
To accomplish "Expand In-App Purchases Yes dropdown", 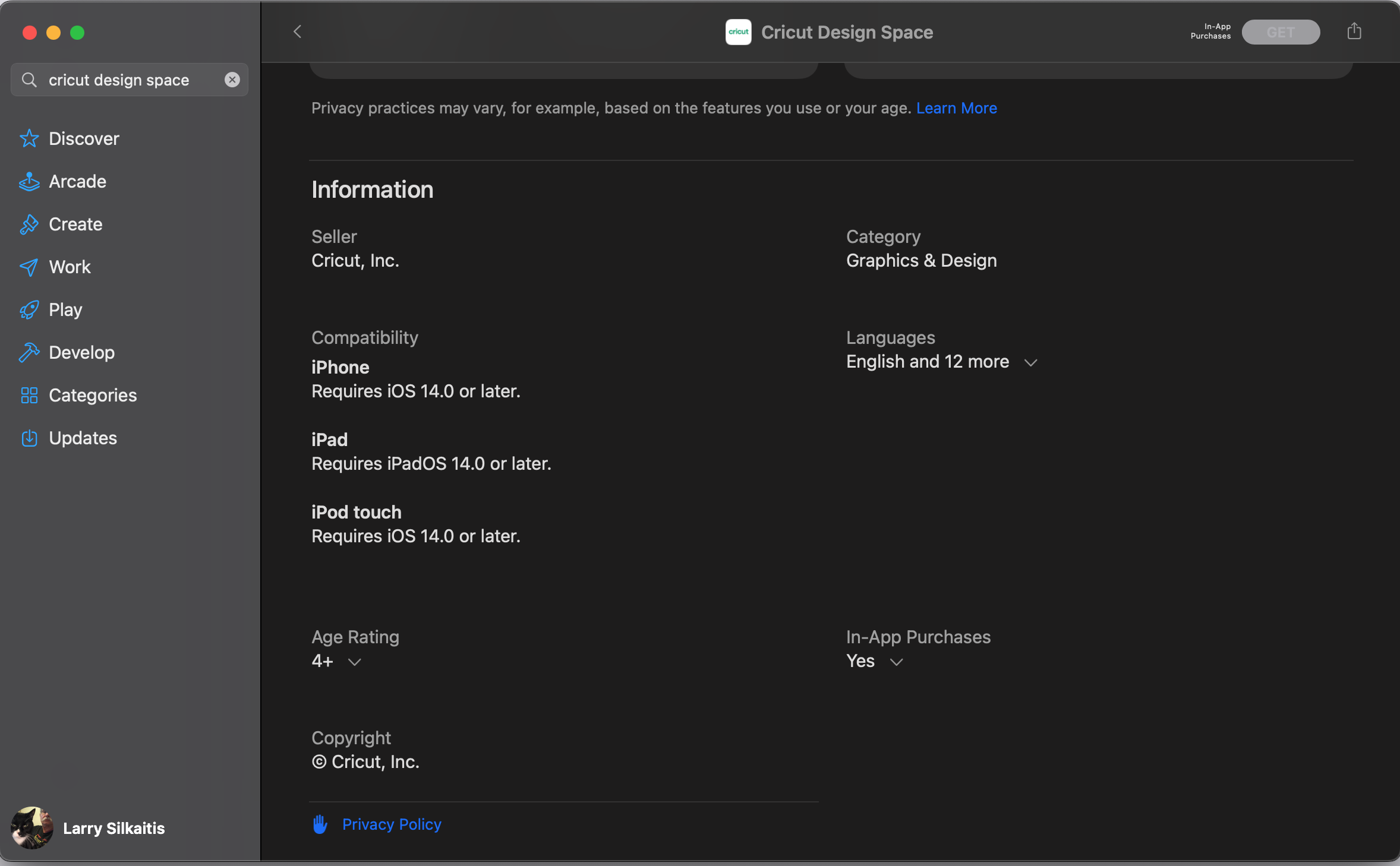I will pyautogui.click(x=896, y=662).
